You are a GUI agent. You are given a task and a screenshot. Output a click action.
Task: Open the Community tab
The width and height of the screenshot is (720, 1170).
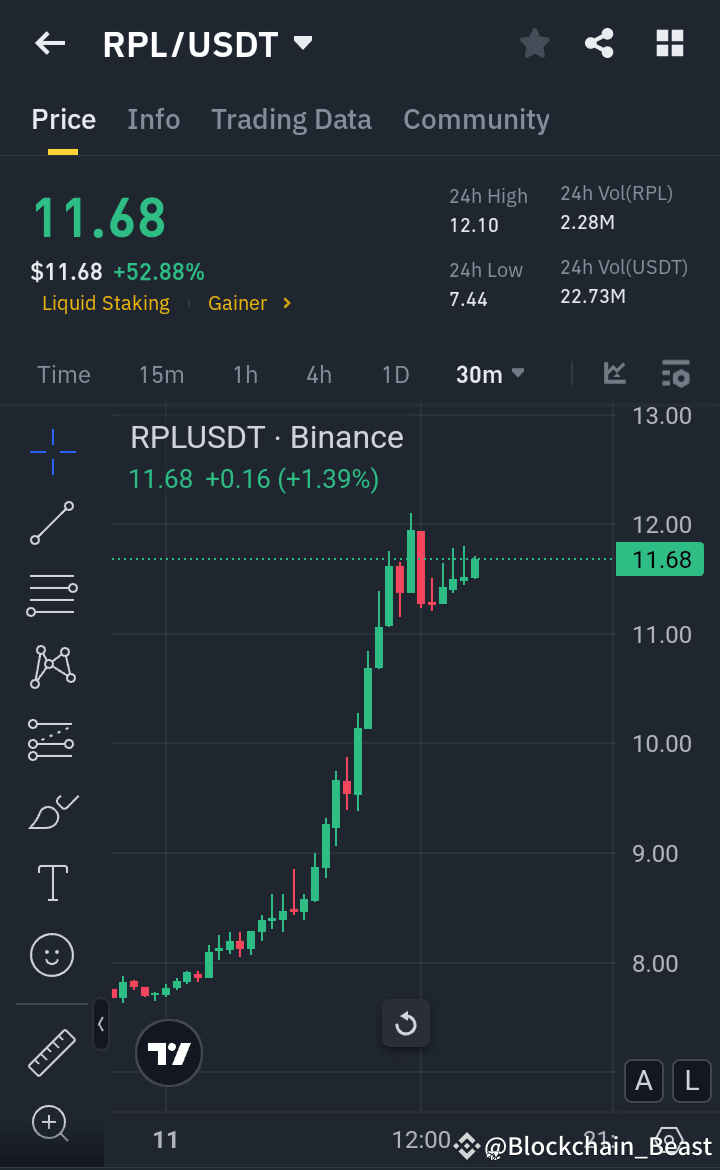476,119
